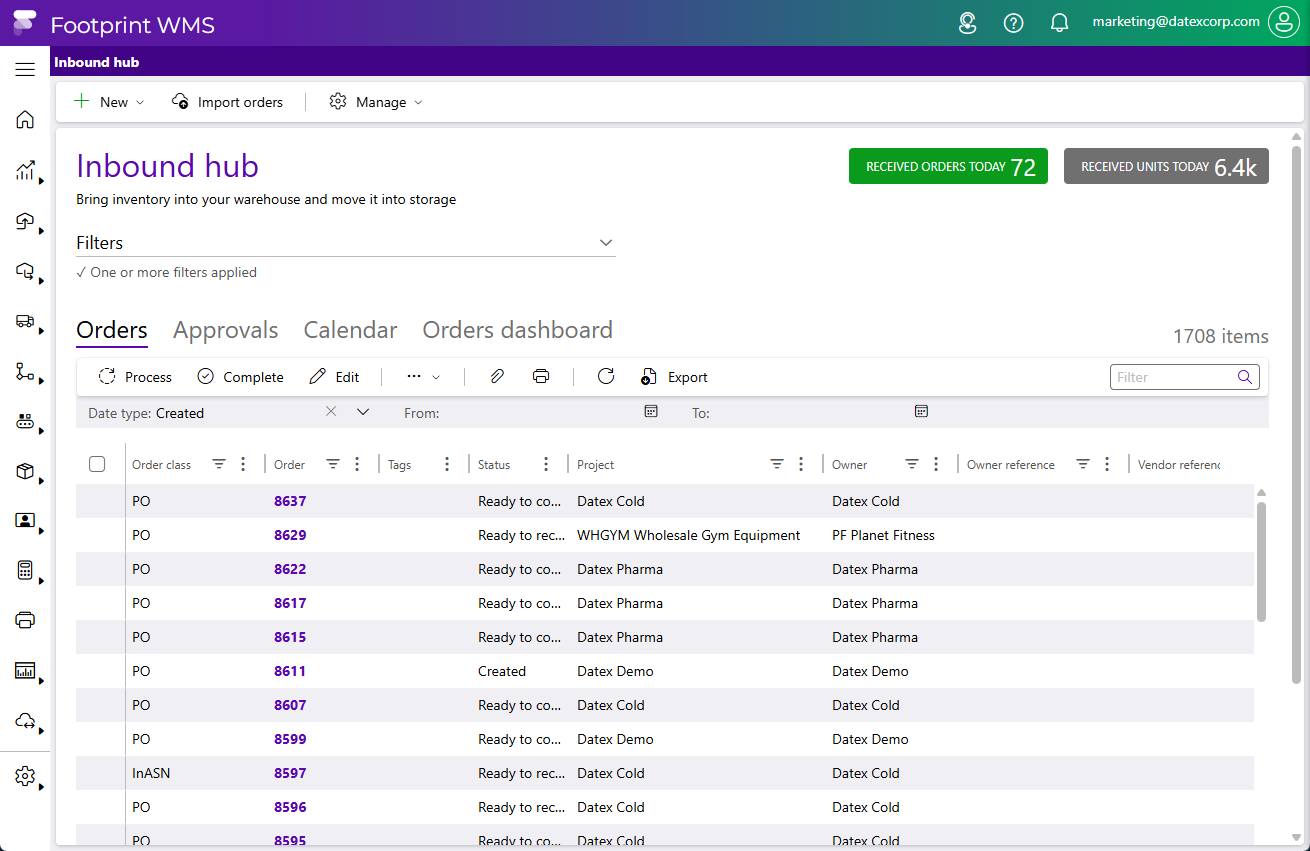Open the filter on the Order class column
1310x851 pixels.
tap(219, 464)
